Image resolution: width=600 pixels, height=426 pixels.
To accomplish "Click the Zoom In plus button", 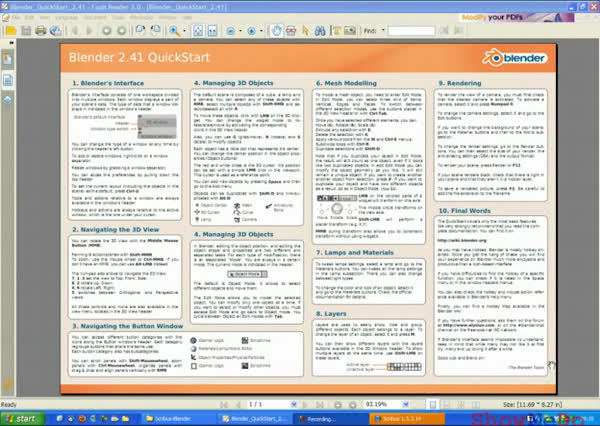I will click(251, 31).
